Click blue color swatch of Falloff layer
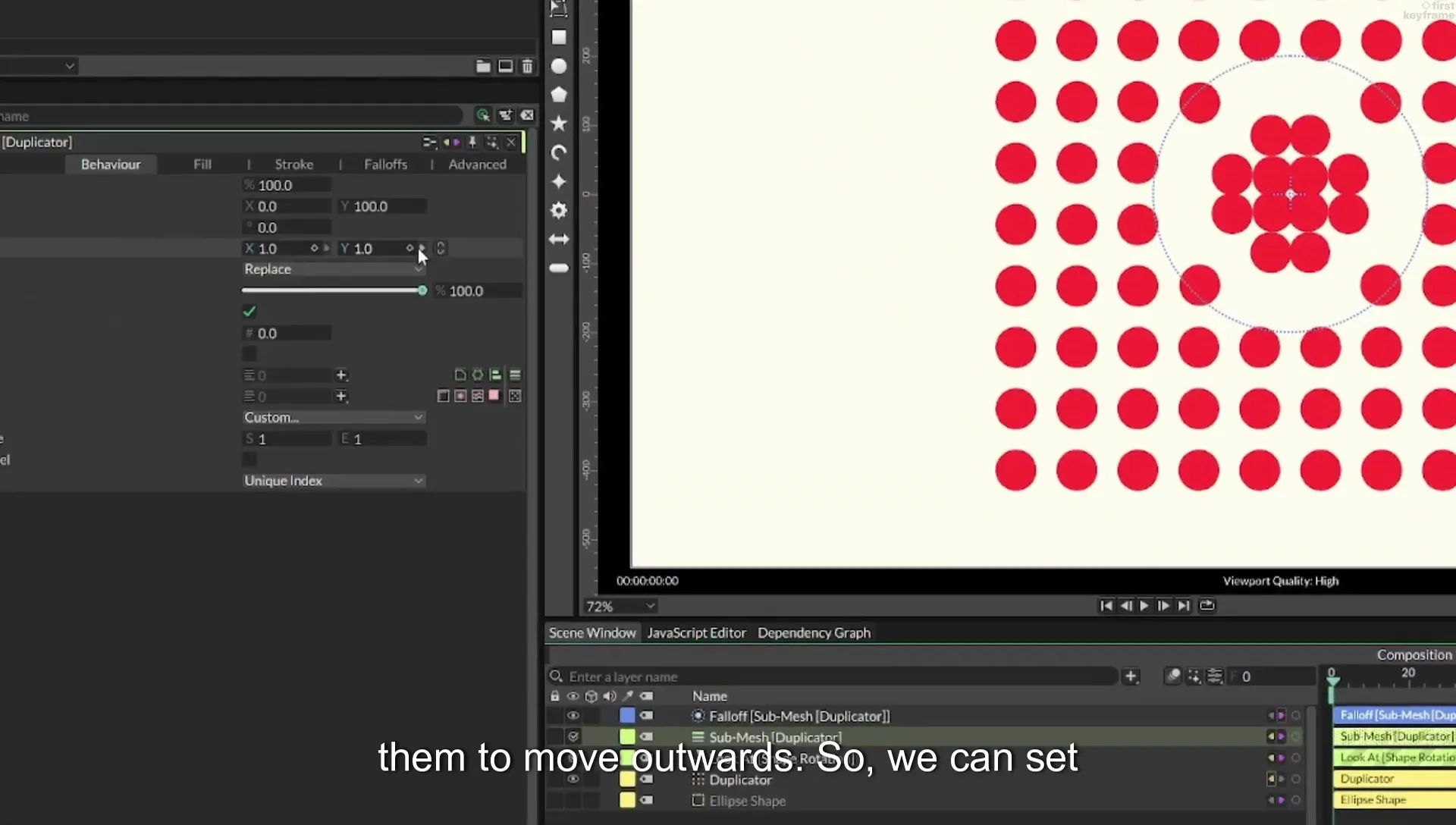The height and width of the screenshot is (825, 1456). click(627, 715)
